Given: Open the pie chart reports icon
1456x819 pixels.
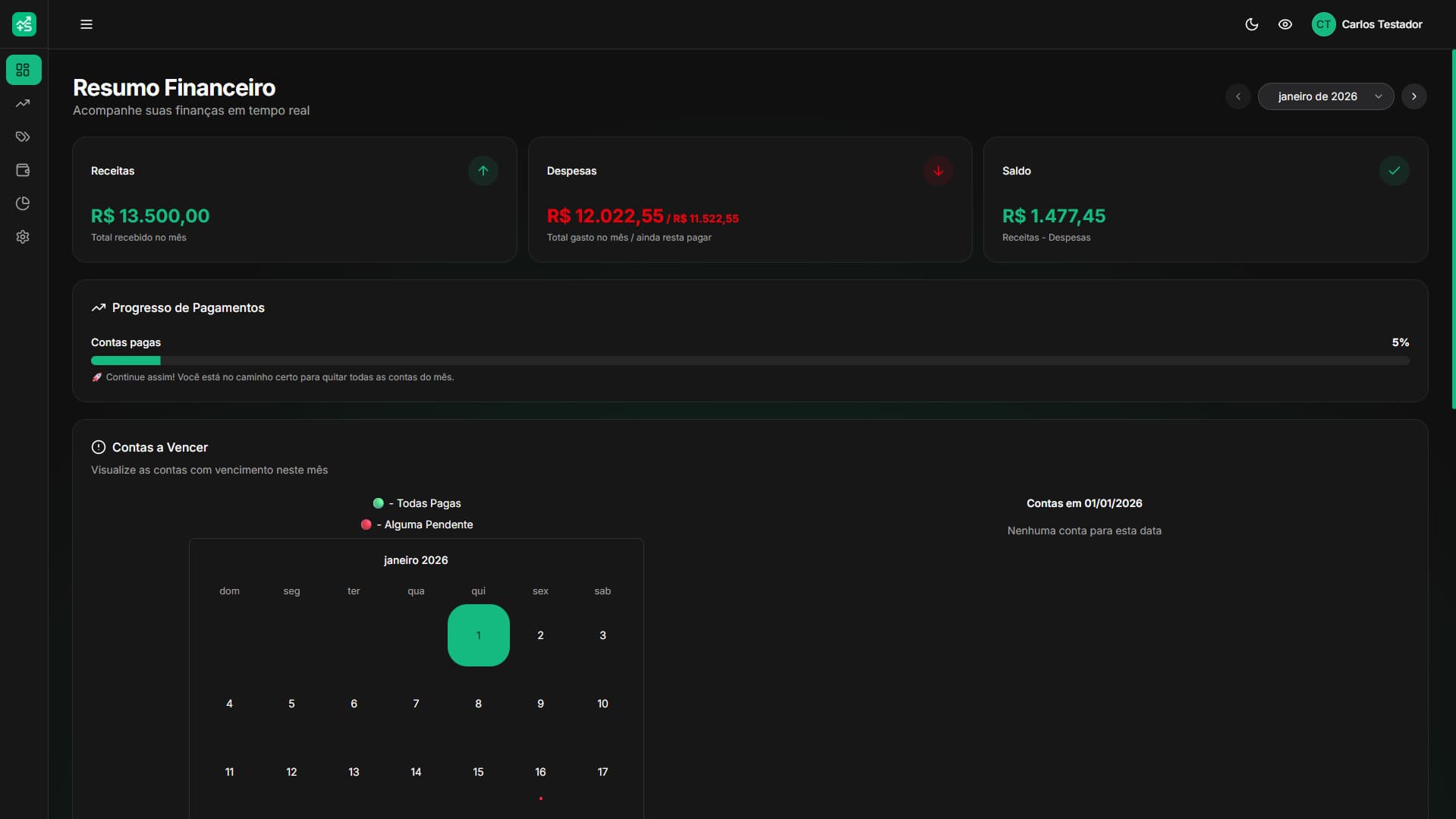Looking at the screenshot, I should point(24,203).
